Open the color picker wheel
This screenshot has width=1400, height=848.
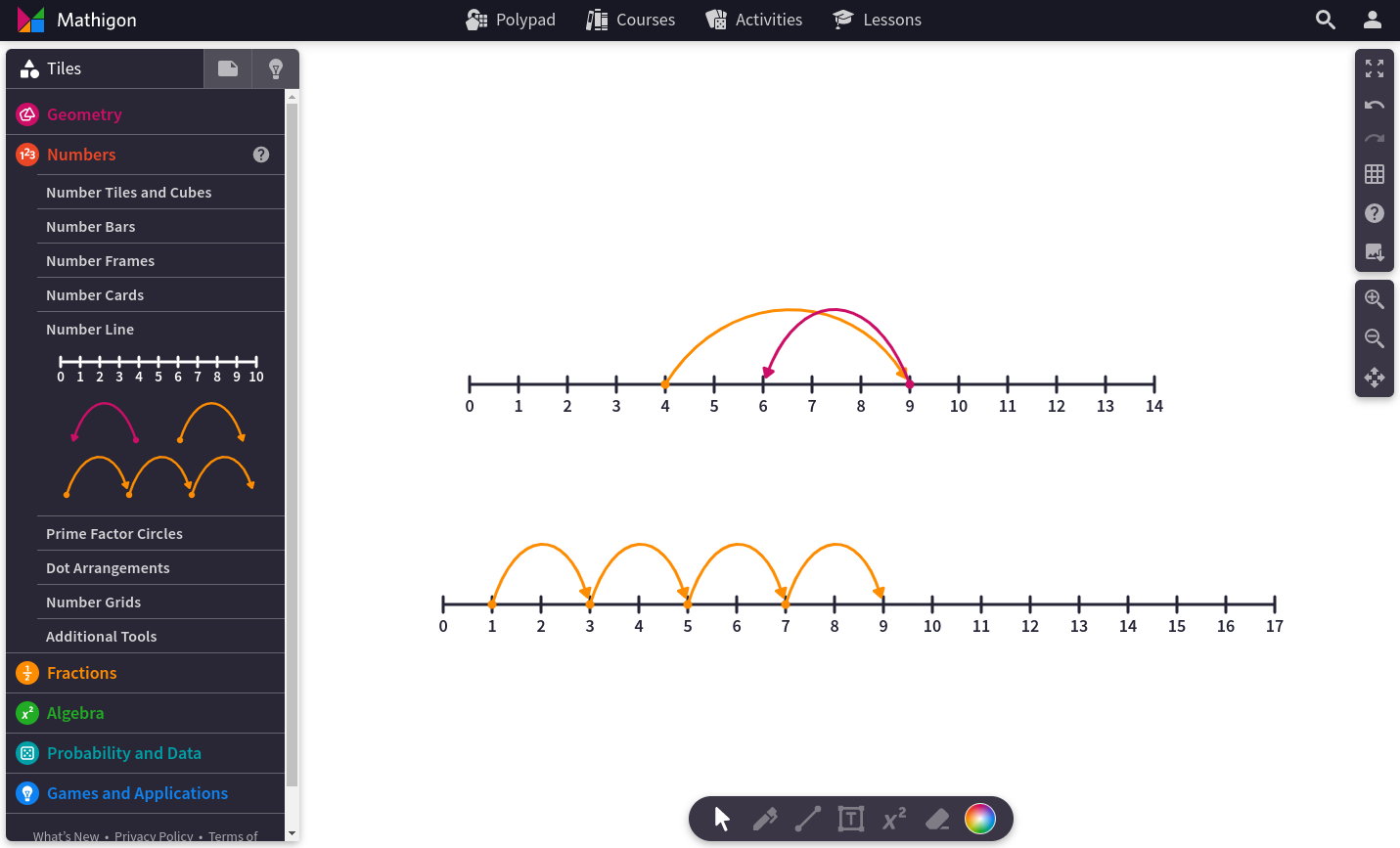(980, 819)
